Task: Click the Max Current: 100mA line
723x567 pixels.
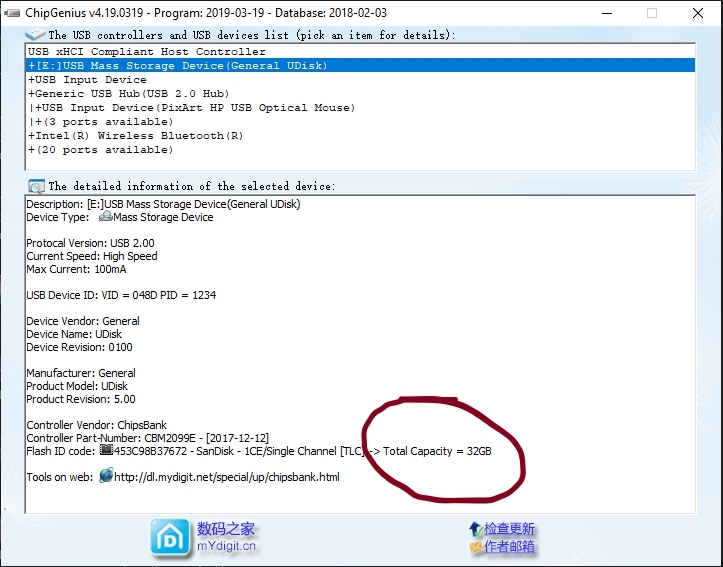Action: [x=76, y=269]
